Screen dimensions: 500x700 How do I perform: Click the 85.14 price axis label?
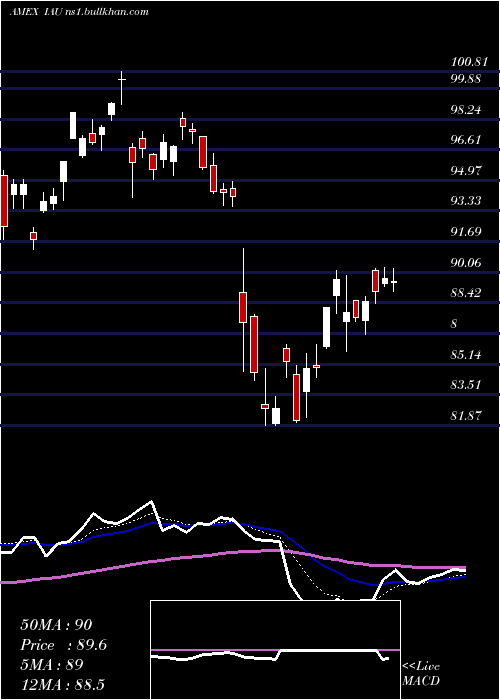pos(465,355)
